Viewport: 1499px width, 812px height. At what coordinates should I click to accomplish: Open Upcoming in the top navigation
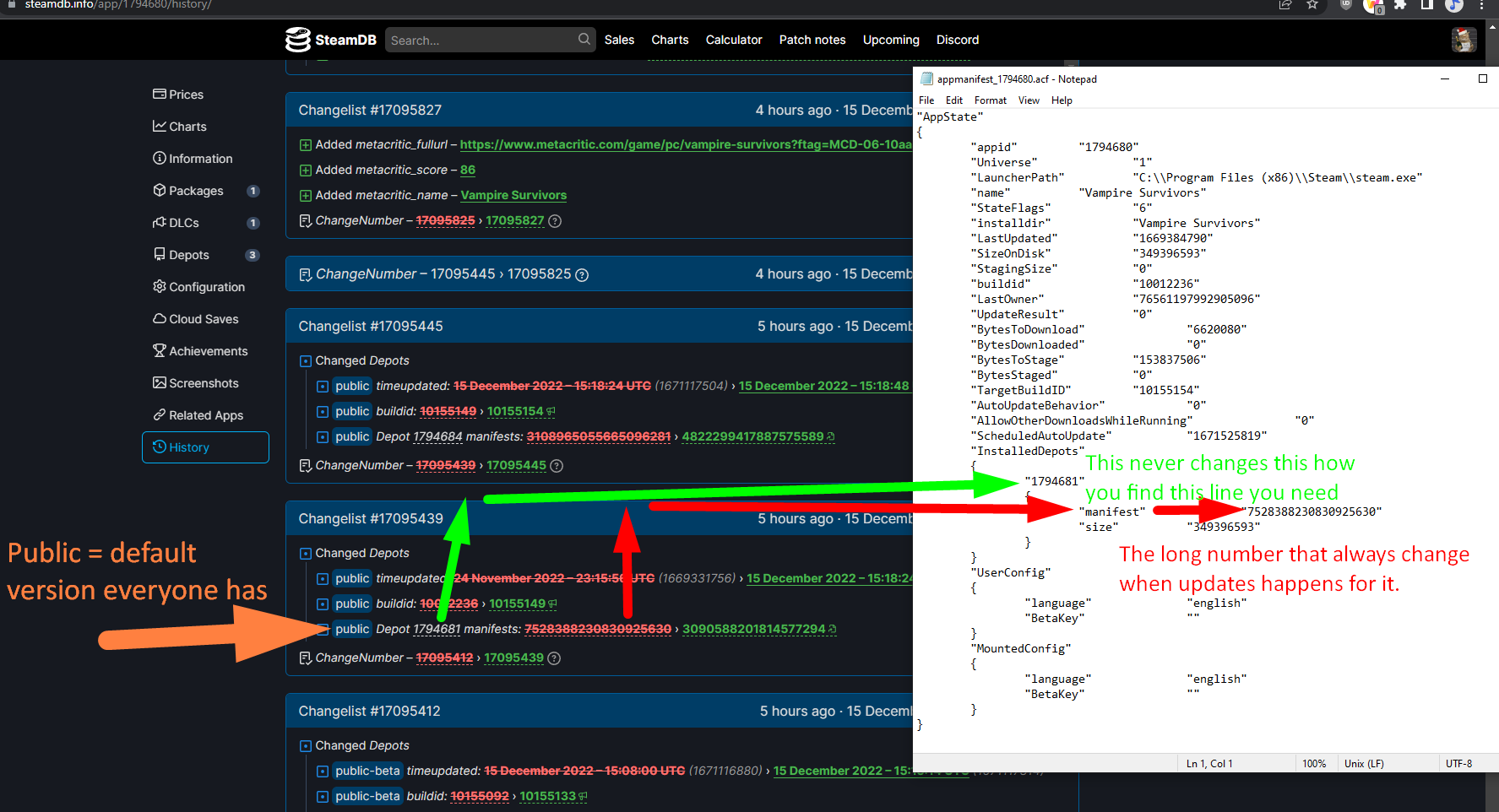(x=891, y=40)
